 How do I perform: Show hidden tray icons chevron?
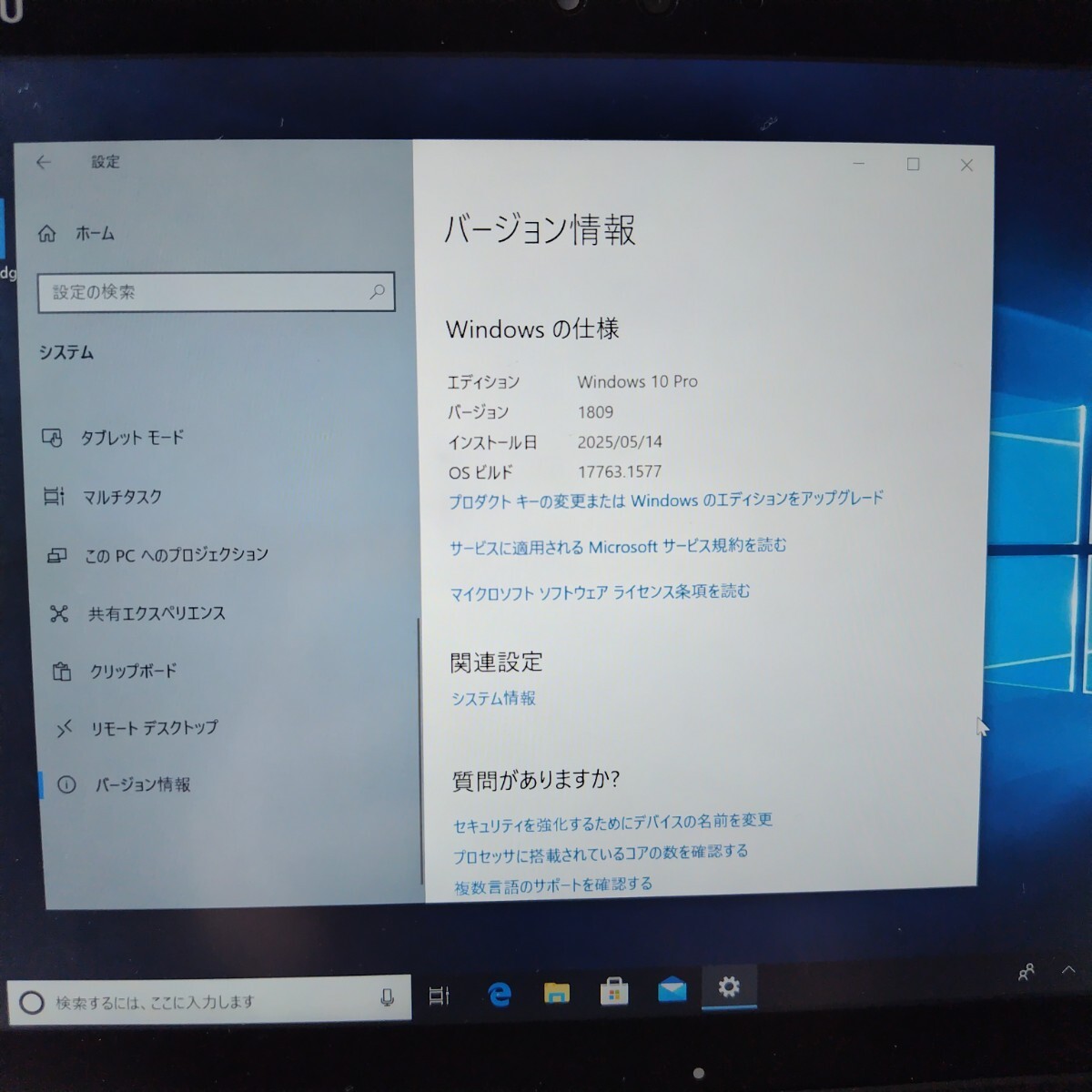tap(1068, 970)
